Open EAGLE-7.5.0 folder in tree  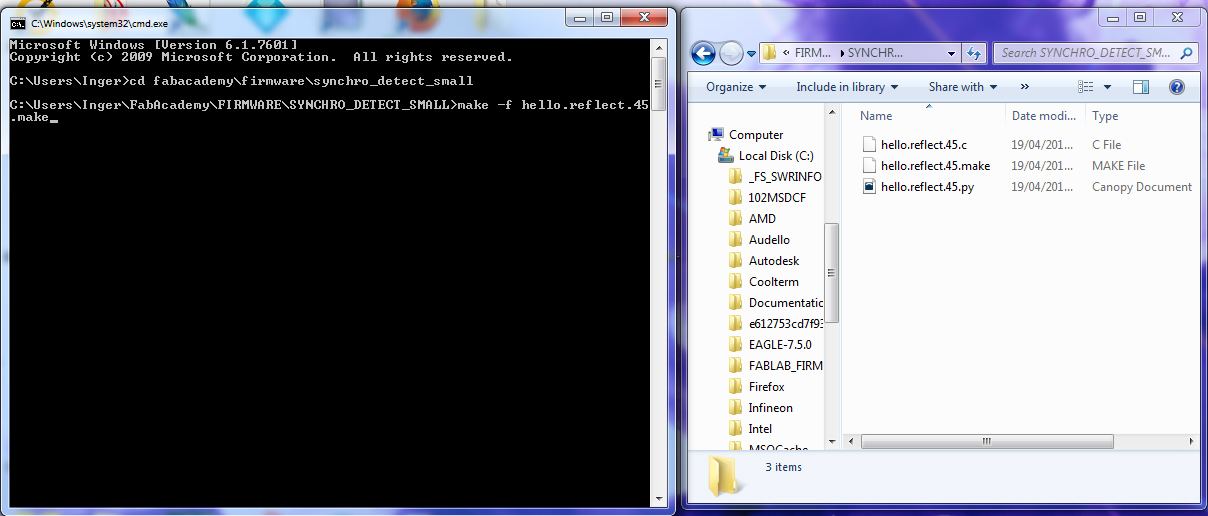780,345
